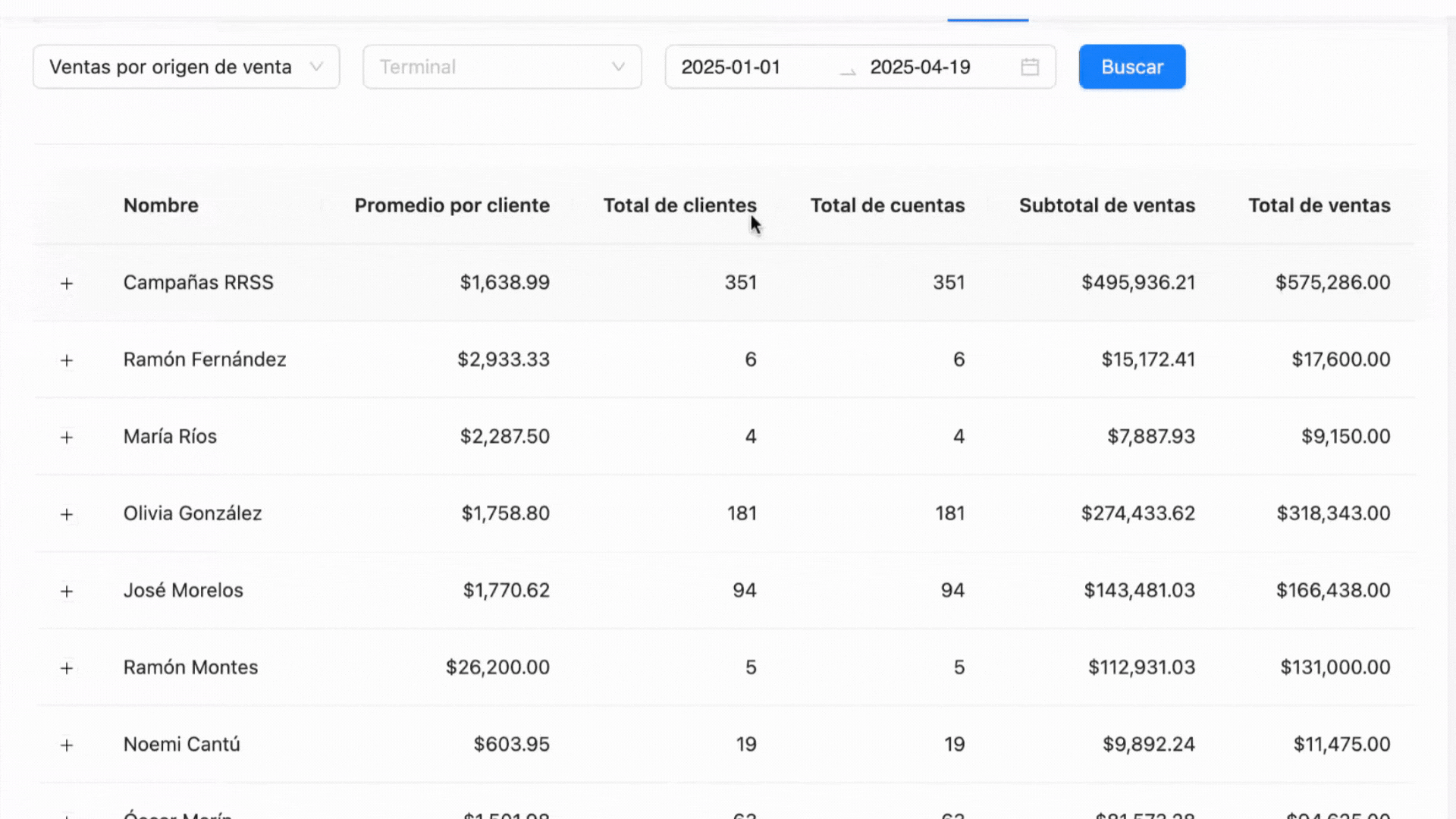
Task: Sort by Nombre column header
Action: pos(161,206)
